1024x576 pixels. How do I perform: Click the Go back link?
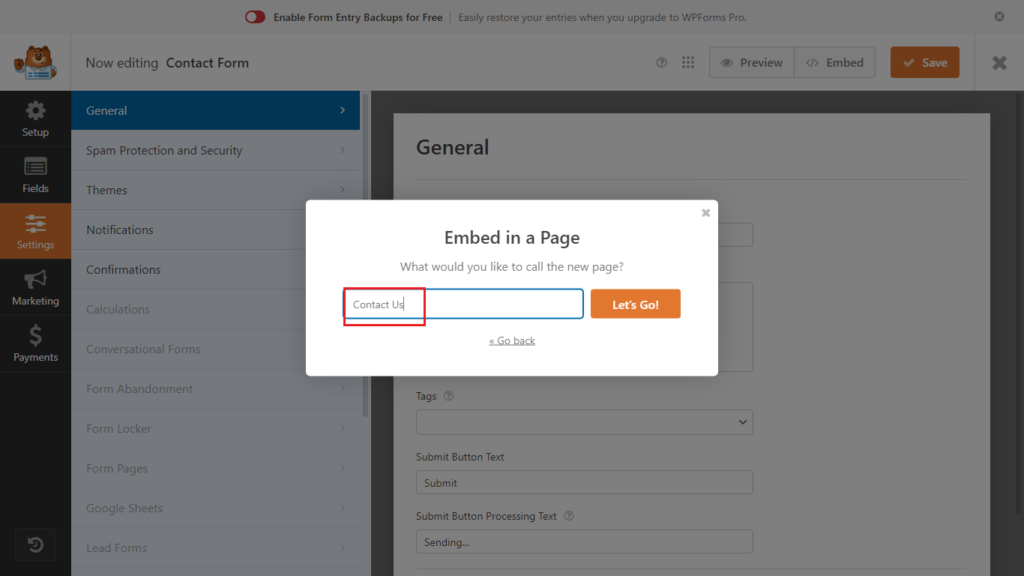pos(512,341)
